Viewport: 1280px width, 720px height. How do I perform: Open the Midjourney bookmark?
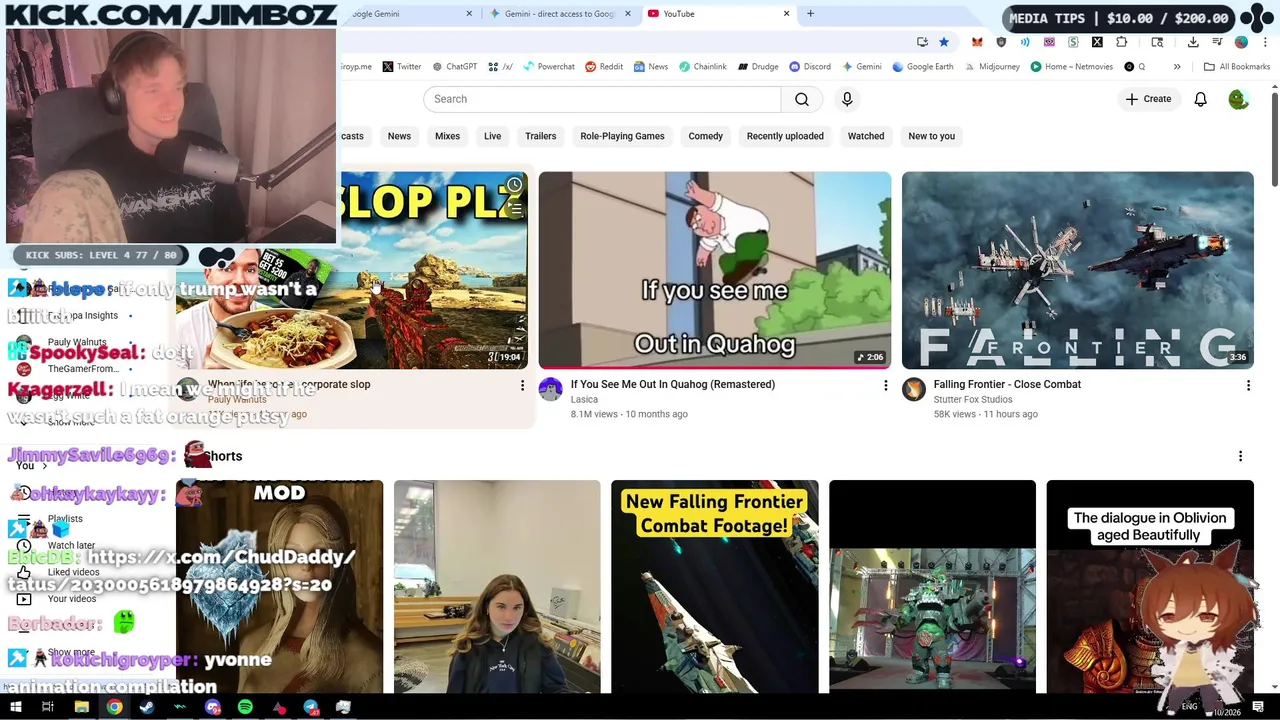click(x=991, y=67)
